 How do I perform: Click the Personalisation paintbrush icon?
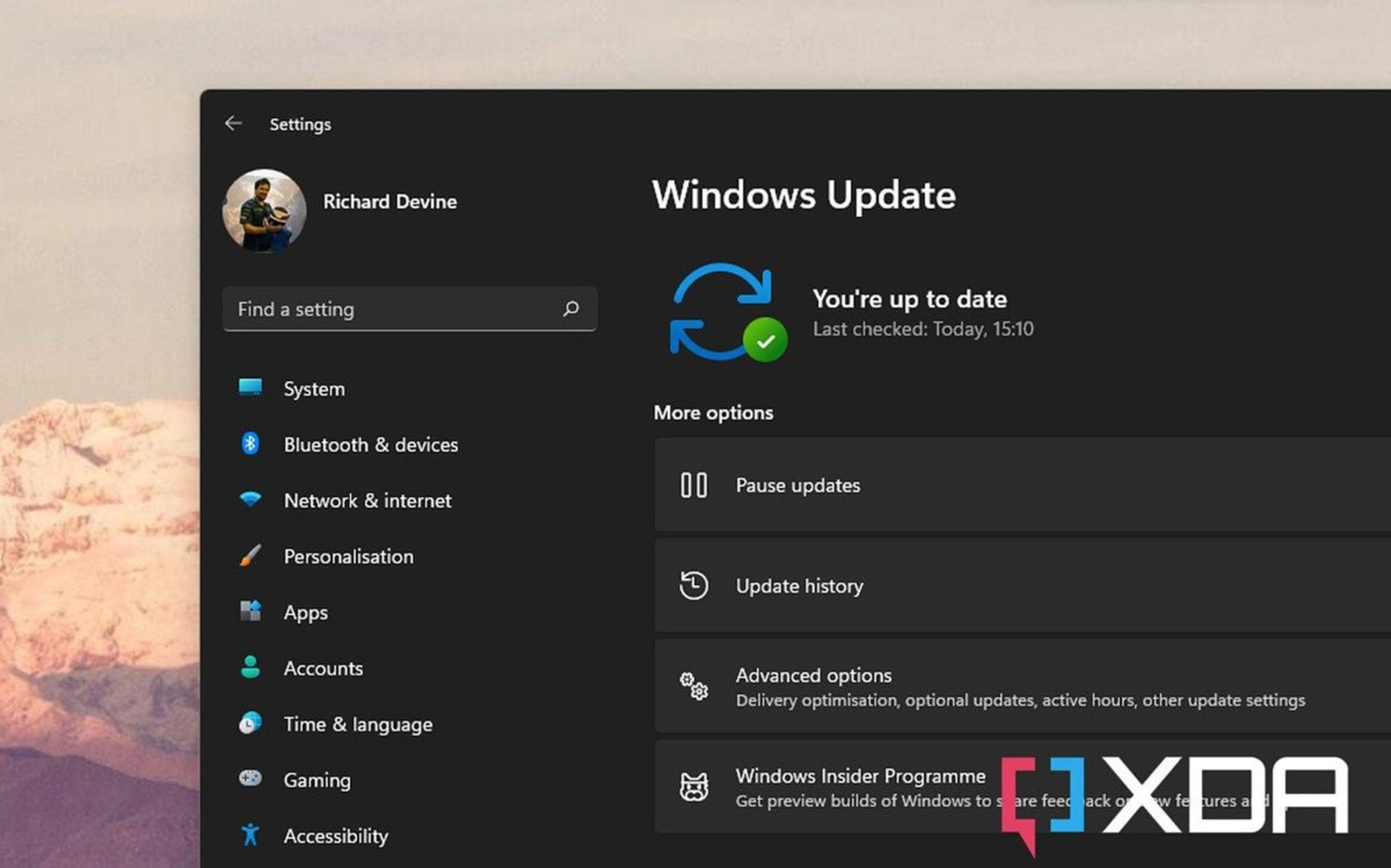(x=251, y=556)
